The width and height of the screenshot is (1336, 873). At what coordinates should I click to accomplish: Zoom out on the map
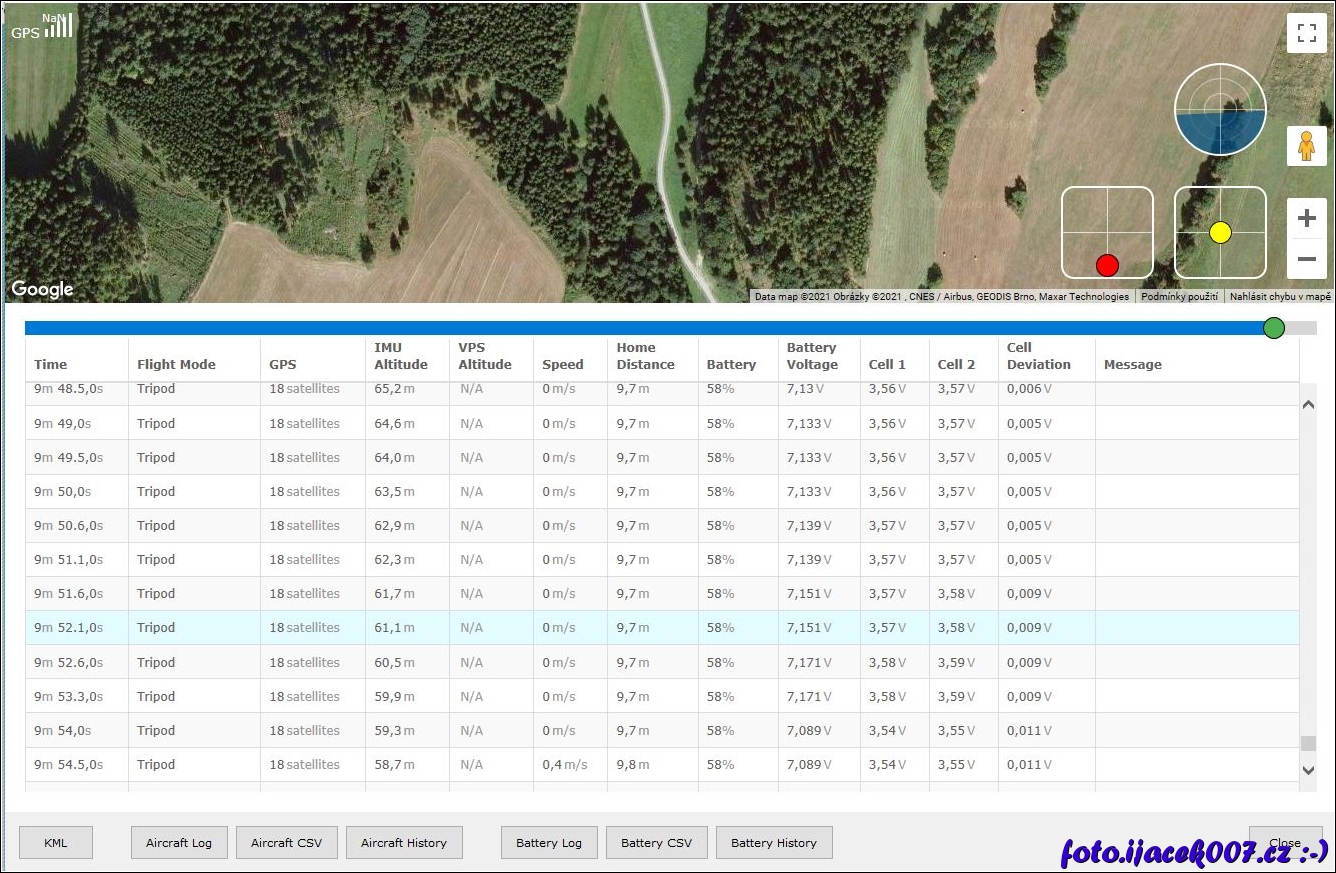[x=1306, y=259]
